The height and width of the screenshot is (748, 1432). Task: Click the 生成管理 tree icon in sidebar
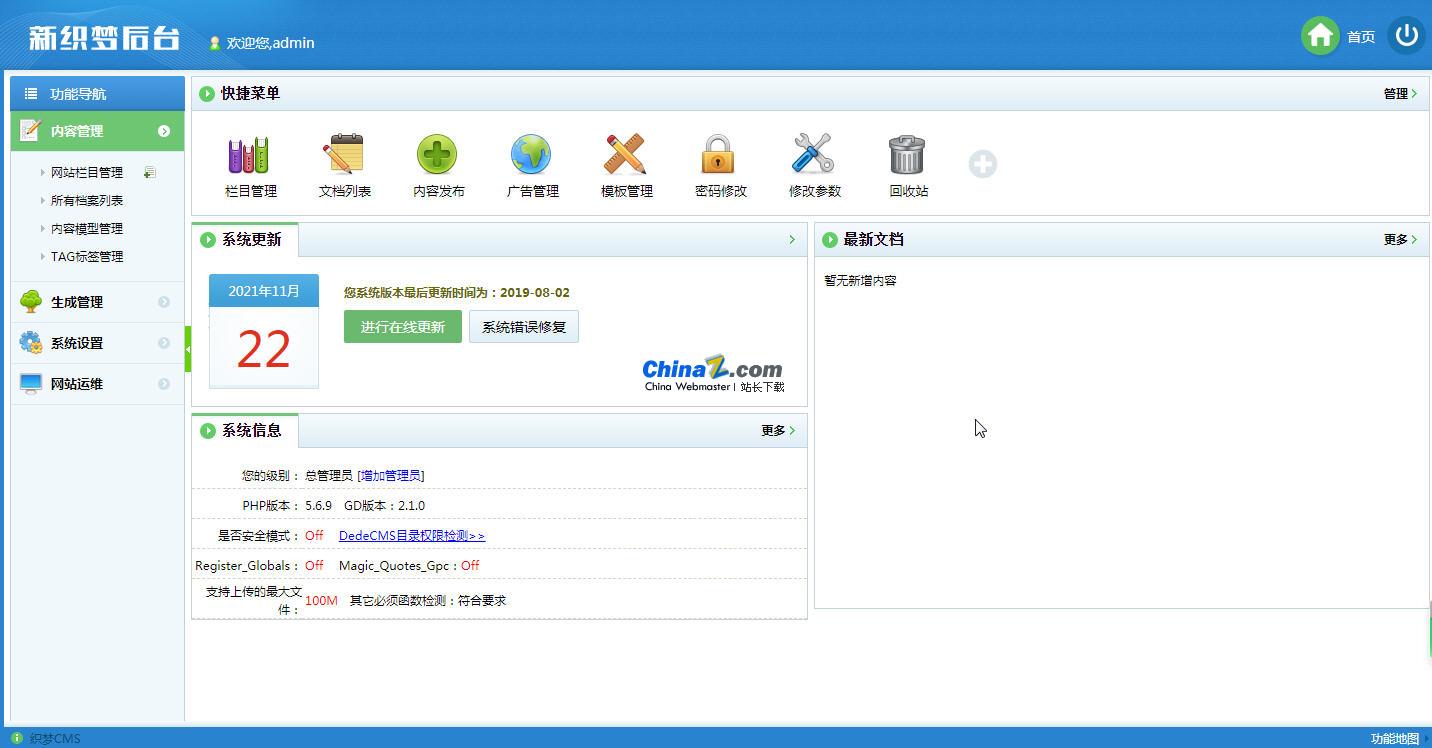tap(31, 301)
